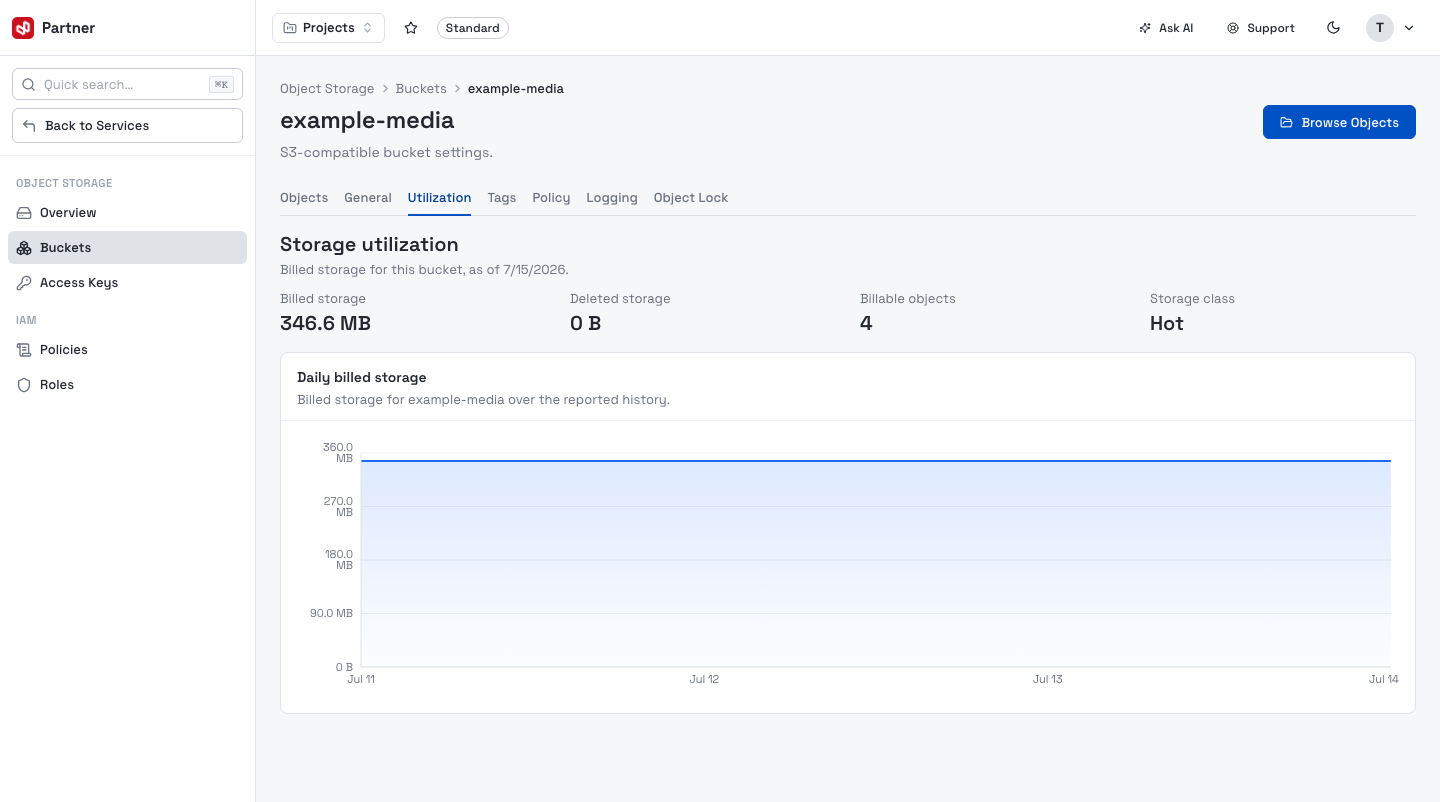Image resolution: width=1440 pixels, height=802 pixels.
Task: Click the Buckets breadcrumb link
Action: tap(421, 88)
